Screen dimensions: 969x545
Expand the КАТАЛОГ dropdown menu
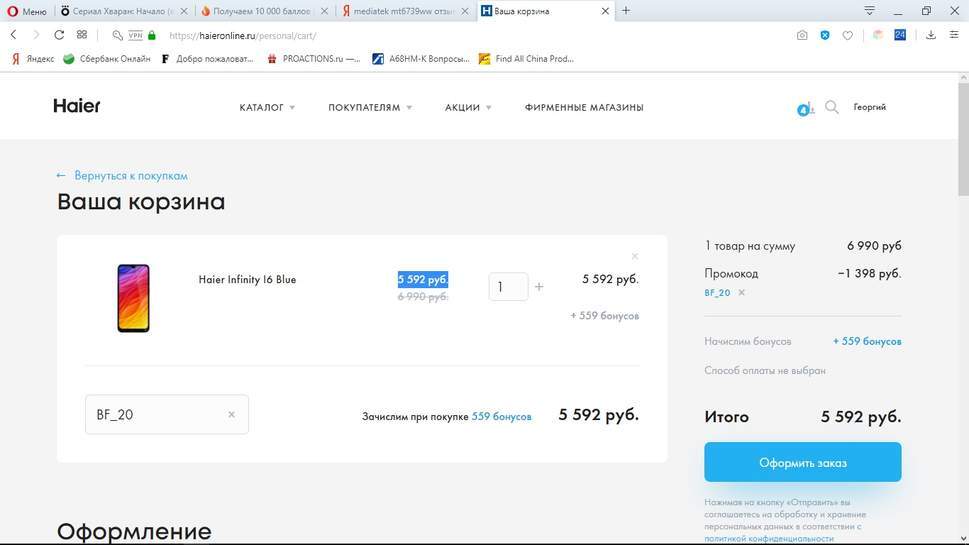[x=267, y=108]
